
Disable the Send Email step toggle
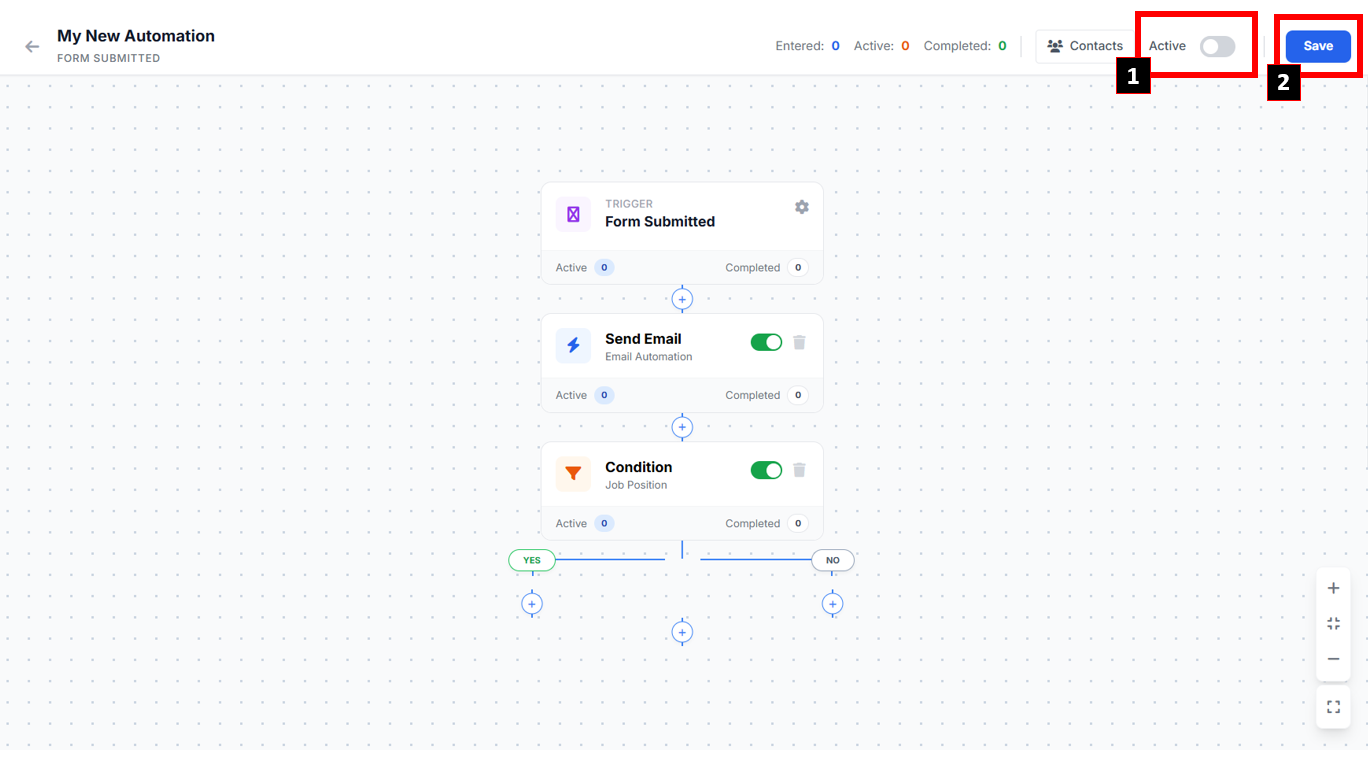(x=766, y=343)
